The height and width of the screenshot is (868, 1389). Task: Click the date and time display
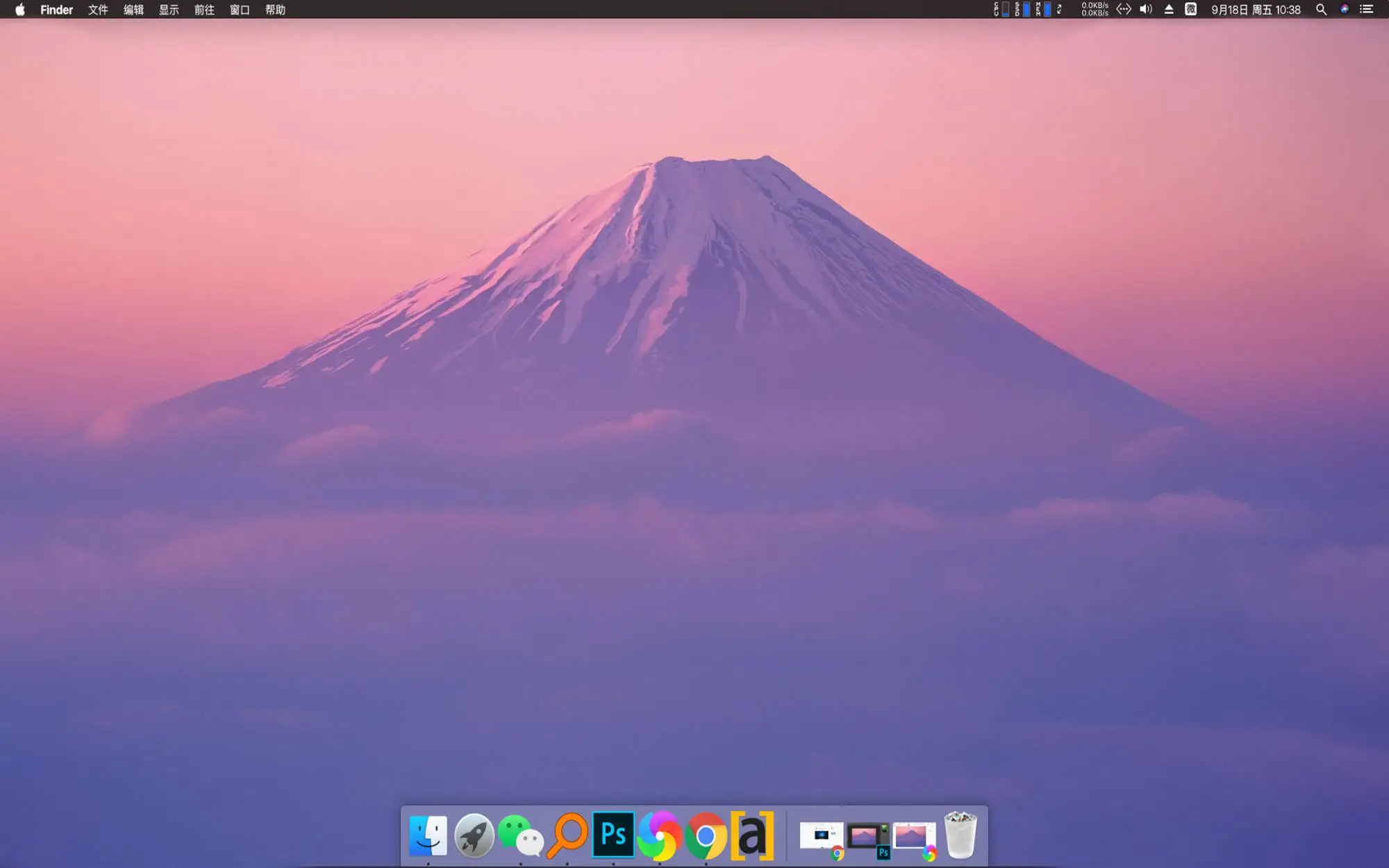coord(1257,10)
